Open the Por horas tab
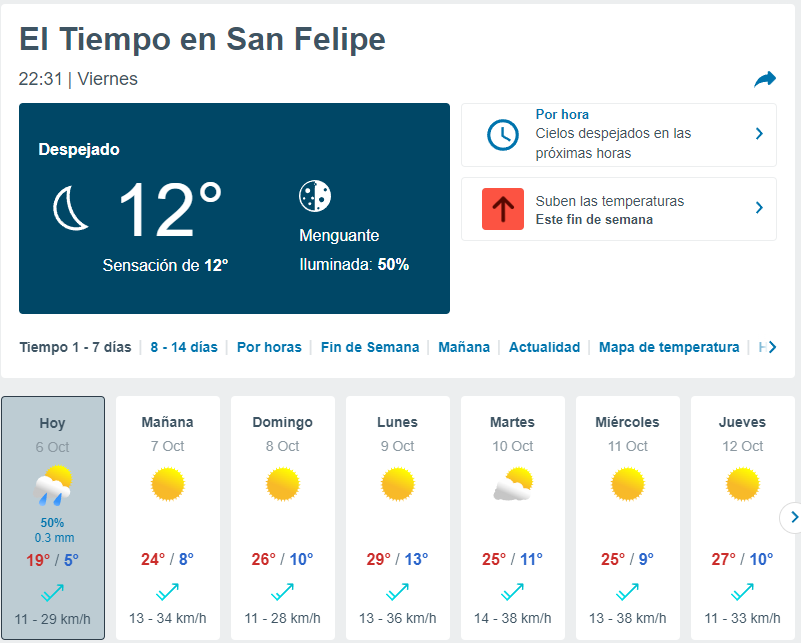The height and width of the screenshot is (643, 801). tap(269, 347)
